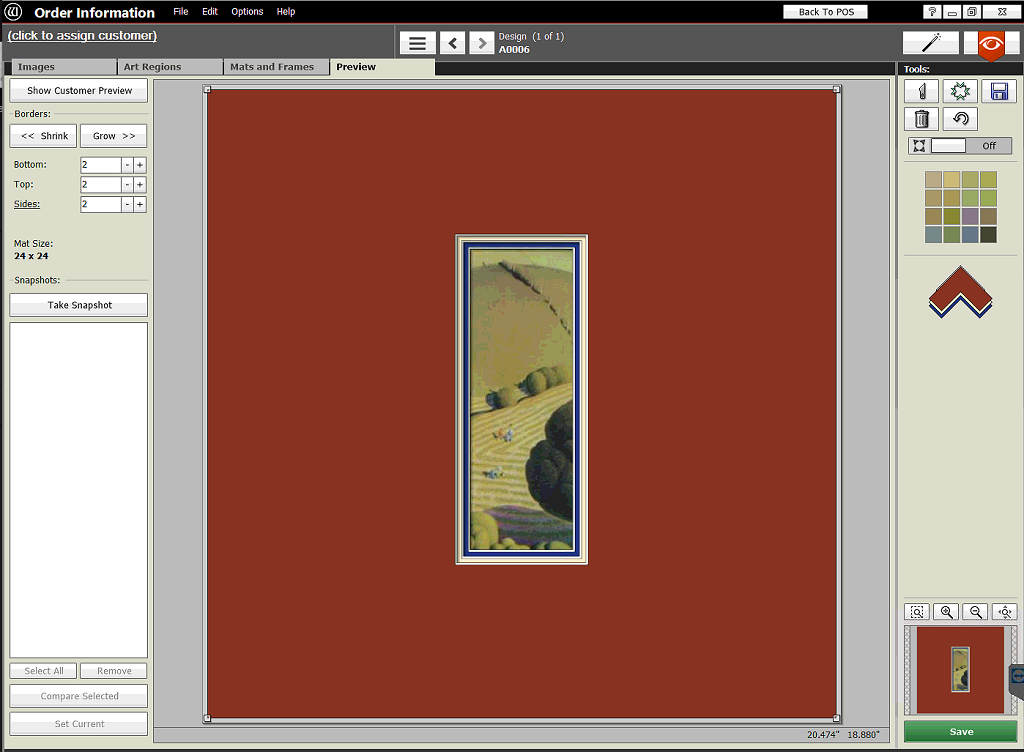Click the Top border input field
Image resolution: width=1024 pixels, height=752 pixels.
101,185
